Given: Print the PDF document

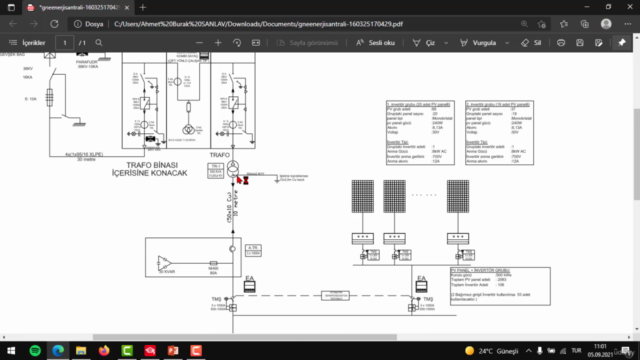Looking at the screenshot, I should coord(561,42).
